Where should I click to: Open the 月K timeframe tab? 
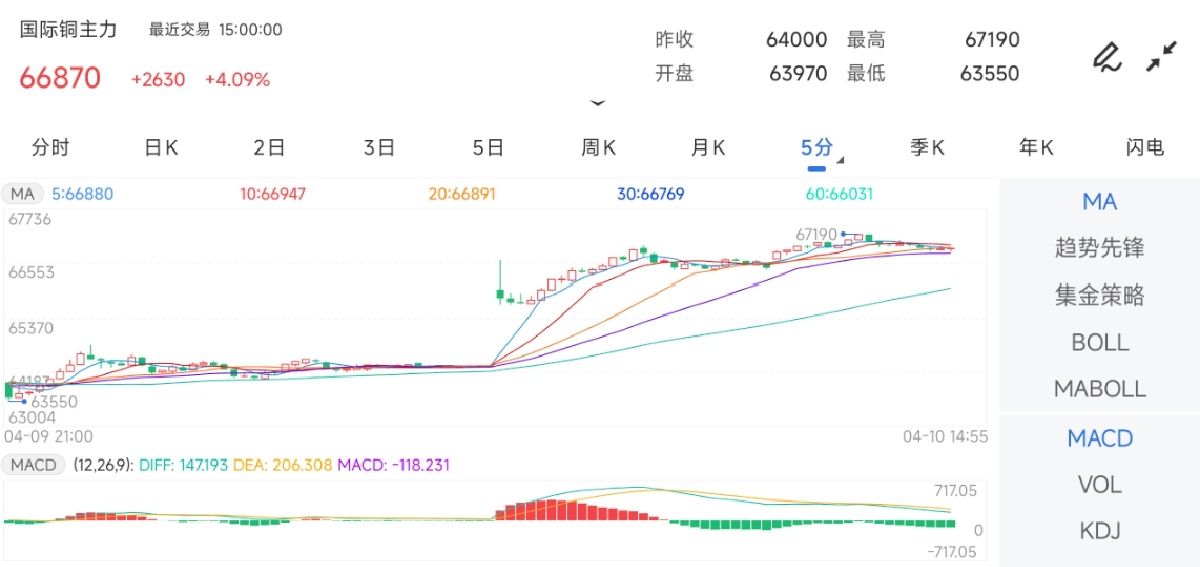click(x=708, y=148)
